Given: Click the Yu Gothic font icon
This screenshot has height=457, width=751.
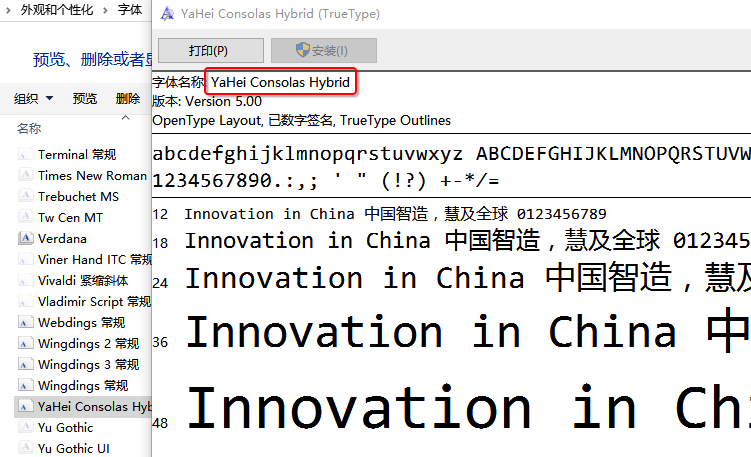Looking at the screenshot, I should pyautogui.click(x=25, y=427).
